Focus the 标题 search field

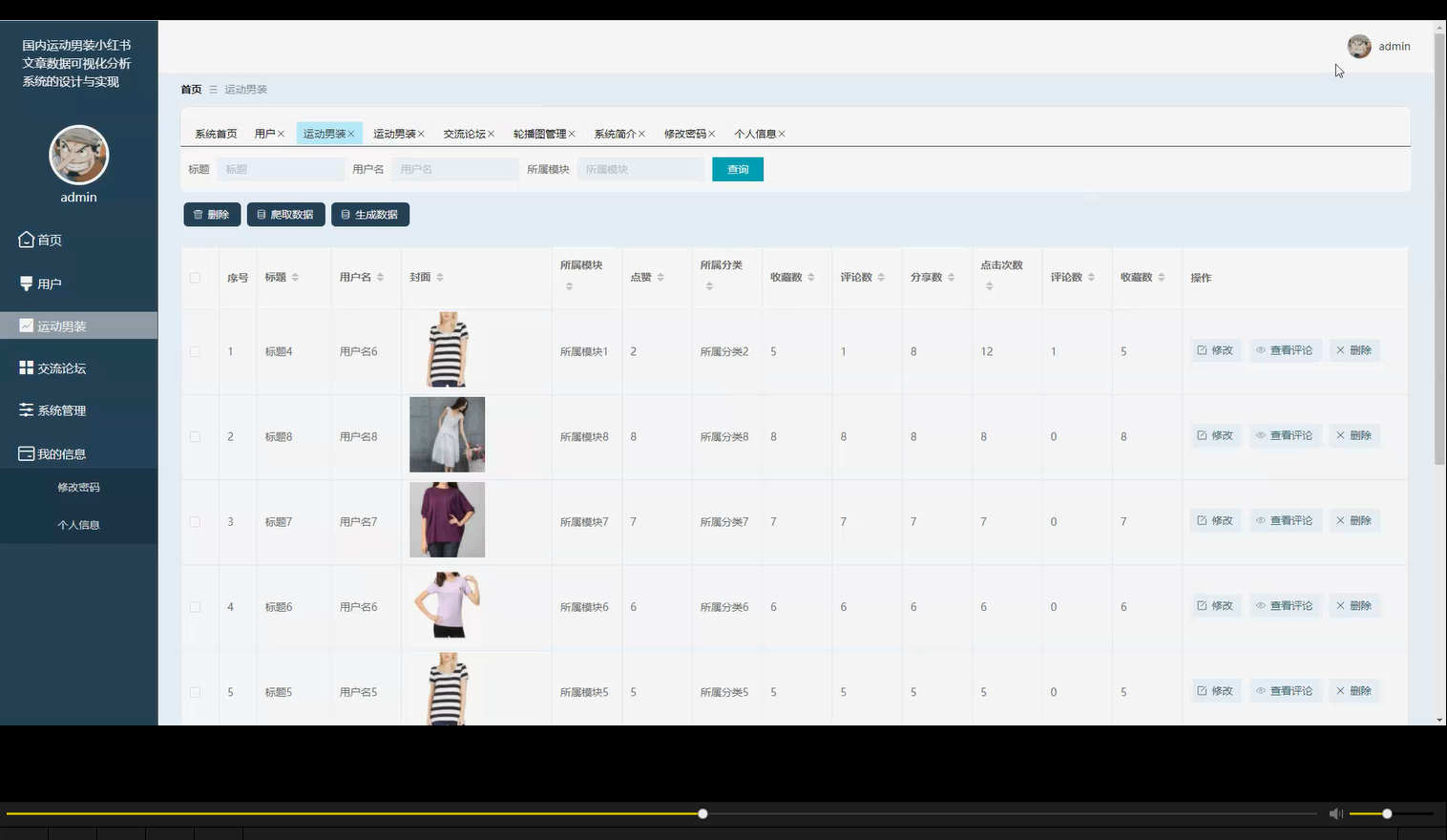click(281, 169)
